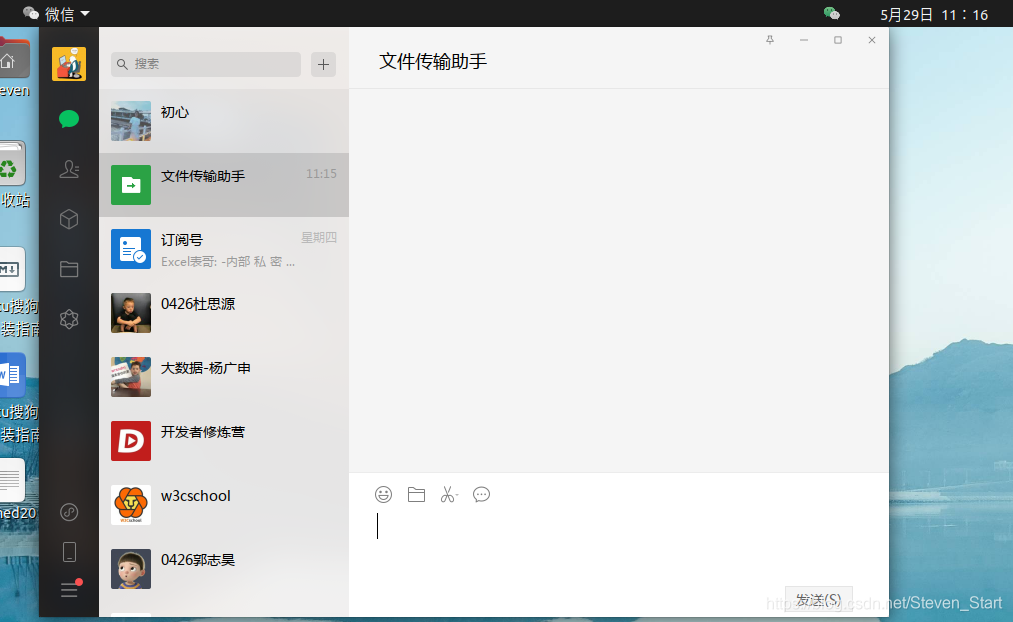1013x622 pixels.
Task: Expand the 微信 menu in top bar
Action: (56, 13)
